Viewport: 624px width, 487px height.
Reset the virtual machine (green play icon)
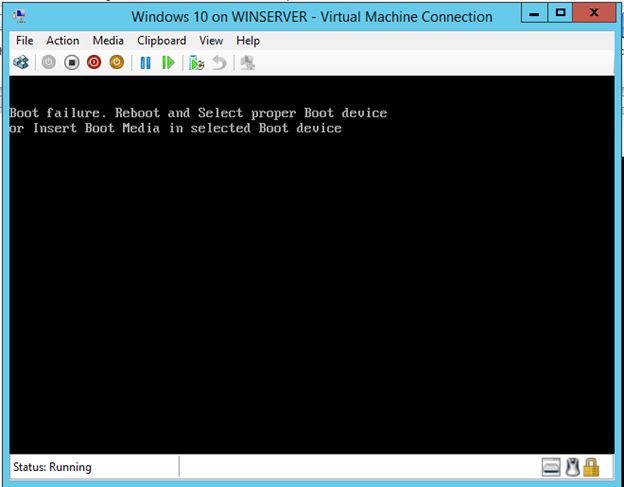168,63
